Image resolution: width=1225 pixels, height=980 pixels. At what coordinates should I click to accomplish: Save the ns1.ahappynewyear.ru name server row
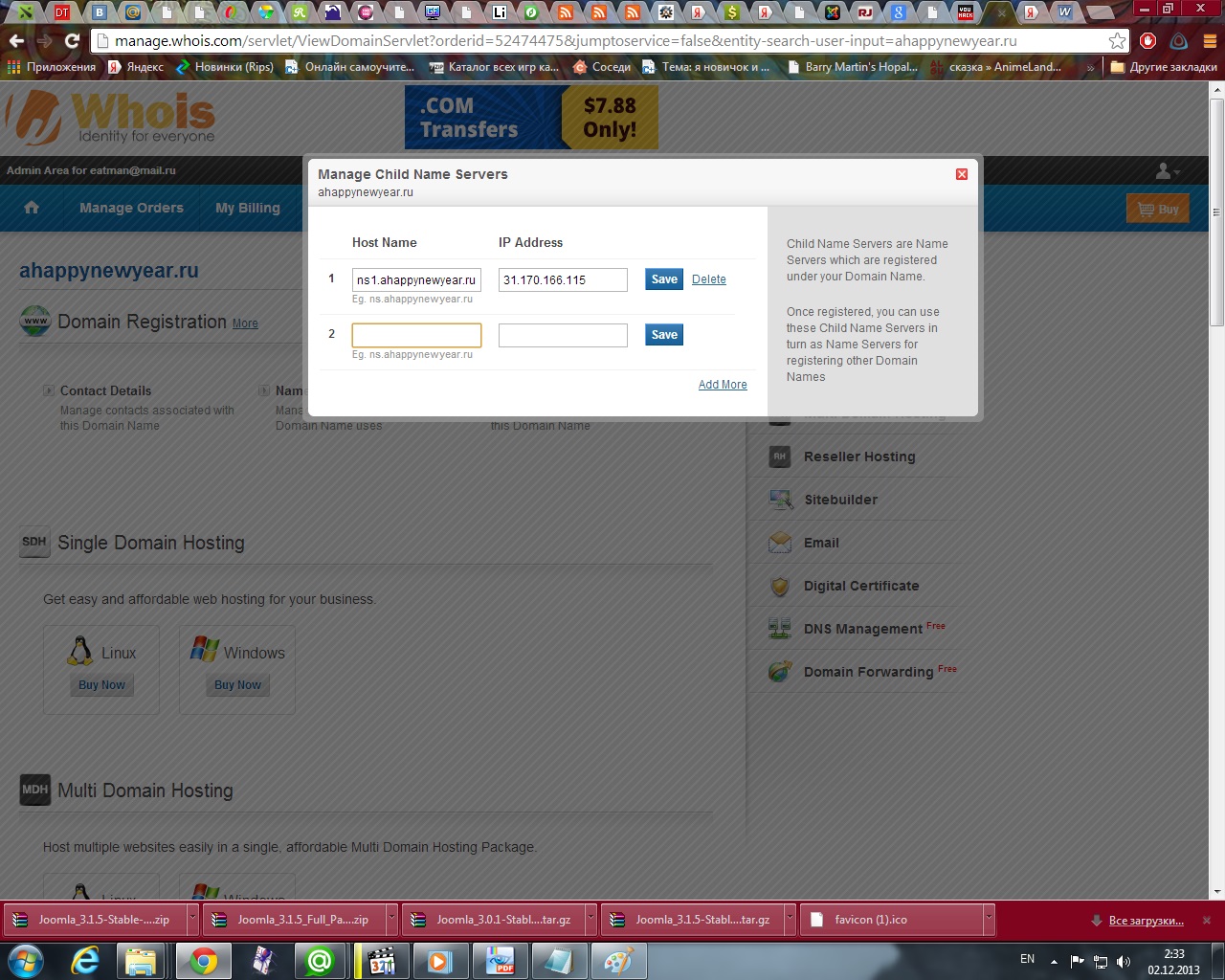tap(664, 279)
